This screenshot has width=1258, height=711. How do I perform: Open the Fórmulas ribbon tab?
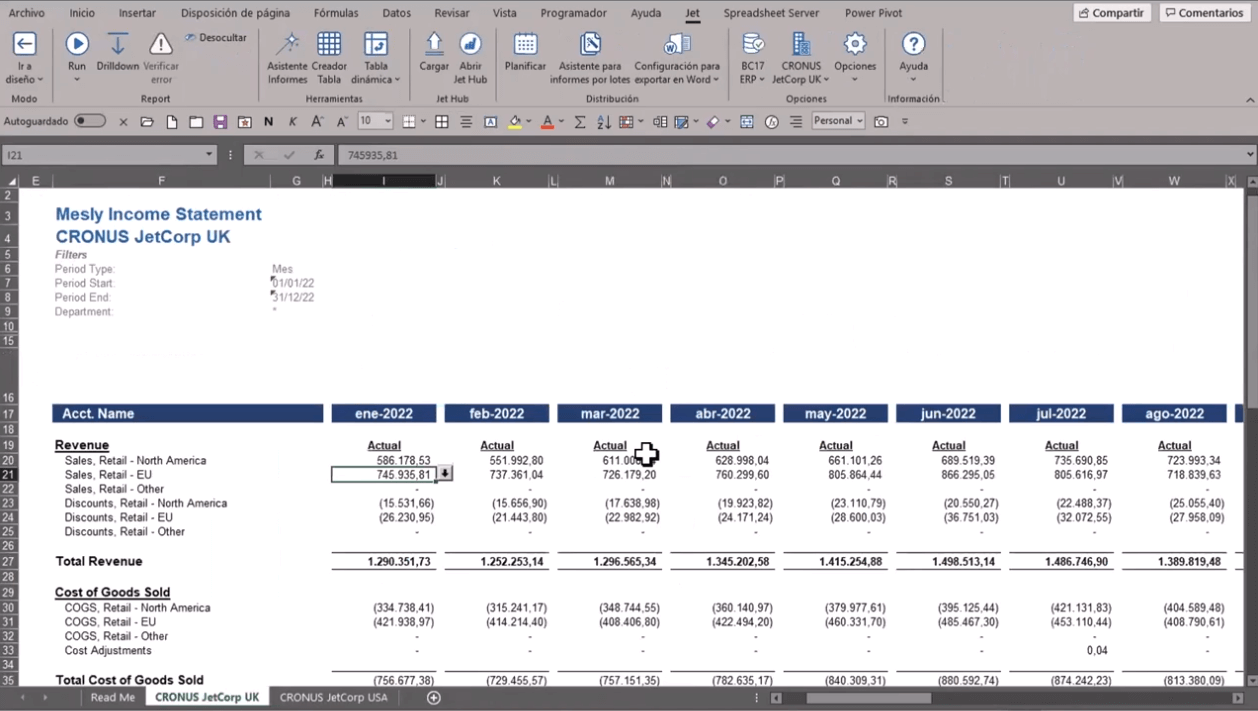[x=335, y=13]
